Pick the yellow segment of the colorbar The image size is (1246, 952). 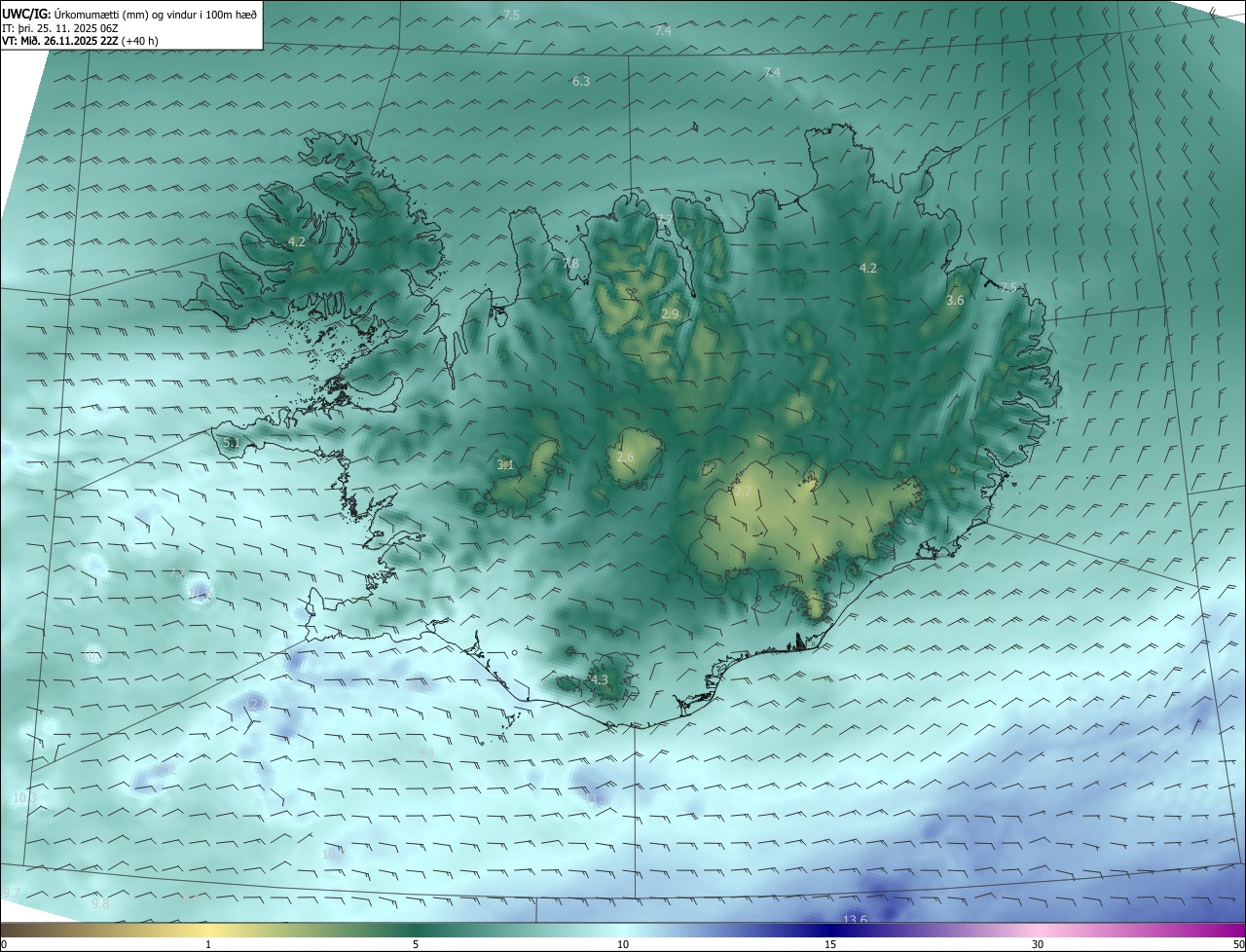(209, 930)
